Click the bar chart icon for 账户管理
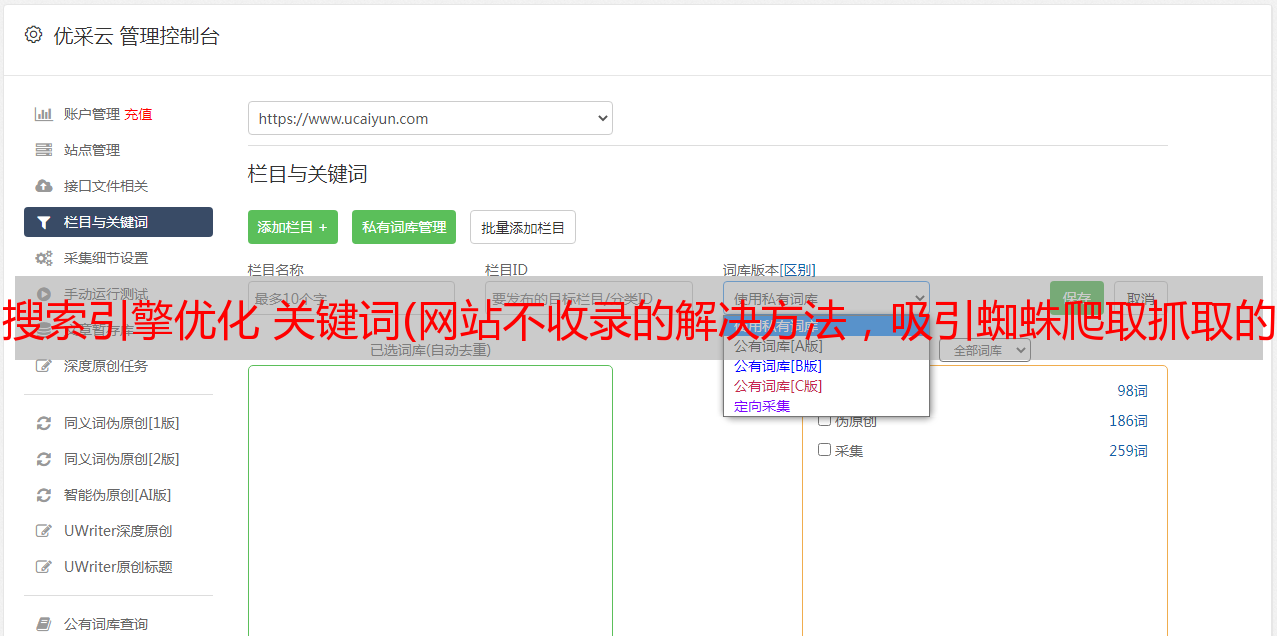1277x636 pixels. [x=43, y=114]
